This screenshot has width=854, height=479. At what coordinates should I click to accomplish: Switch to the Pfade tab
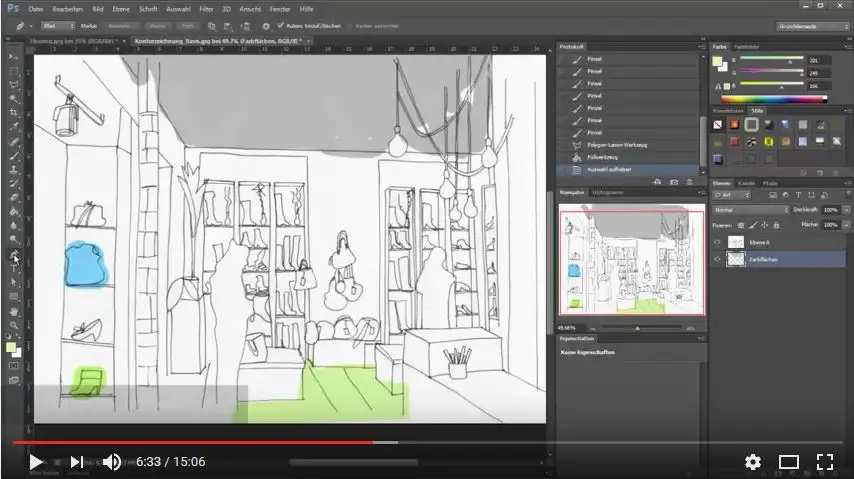click(x=770, y=184)
